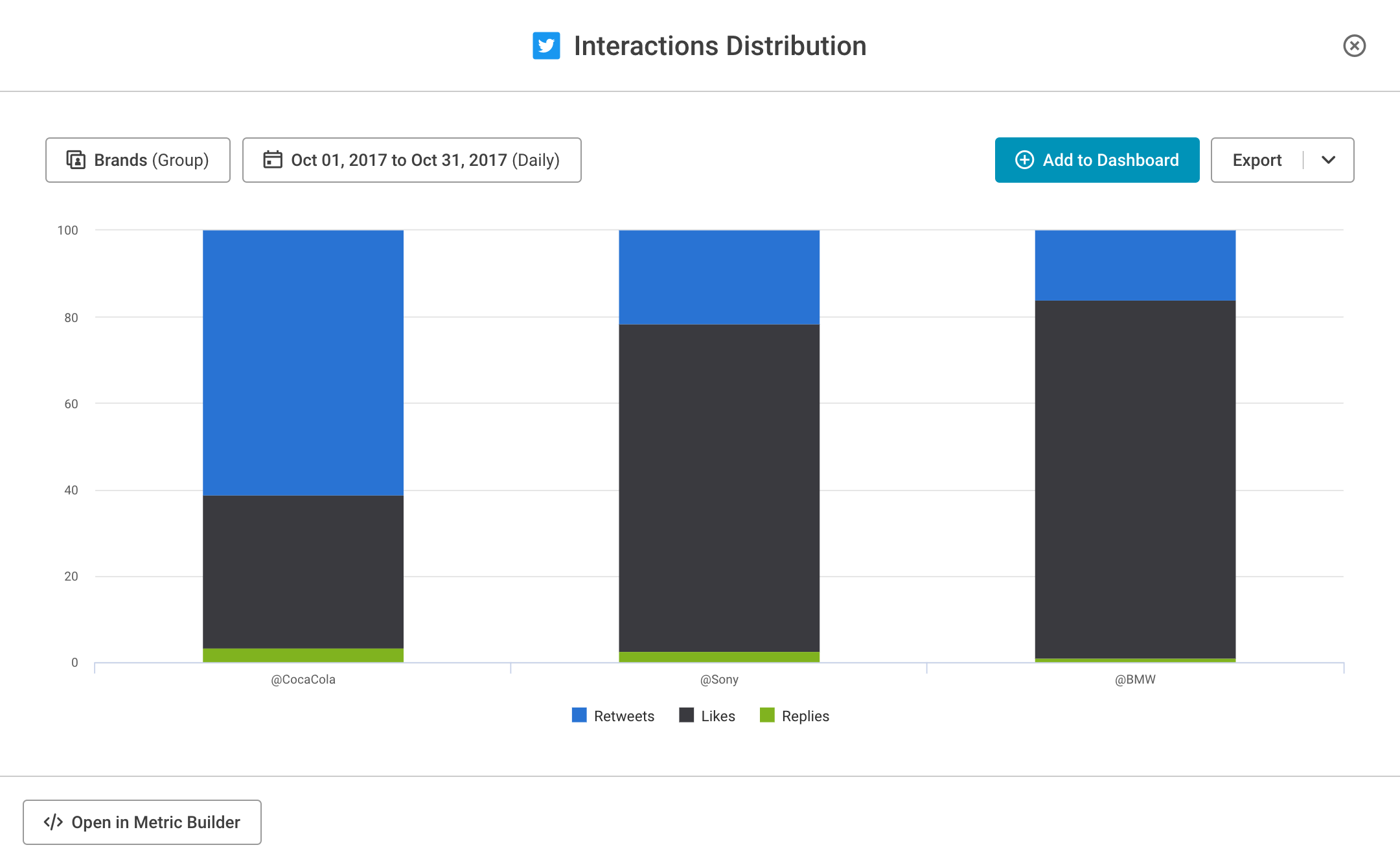Select @BMW Likes bar segment
The height and width of the screenshot is (867, 1400).
(1135, 480)
